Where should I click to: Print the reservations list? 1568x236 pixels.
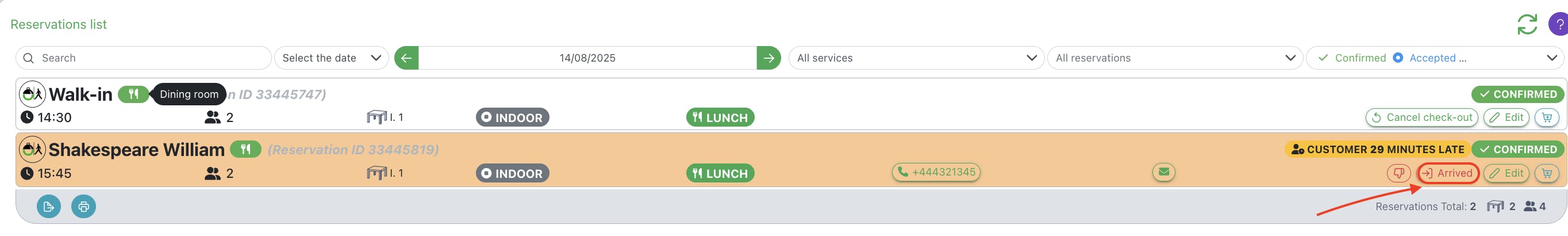83,207
